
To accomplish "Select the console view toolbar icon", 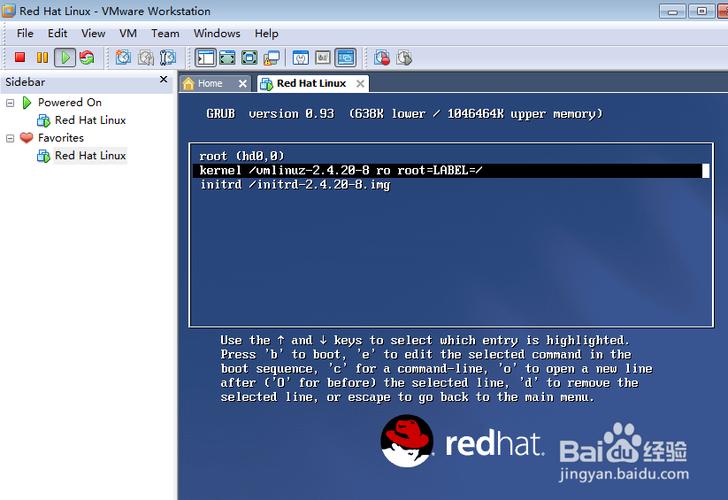I will pos(345,58).
